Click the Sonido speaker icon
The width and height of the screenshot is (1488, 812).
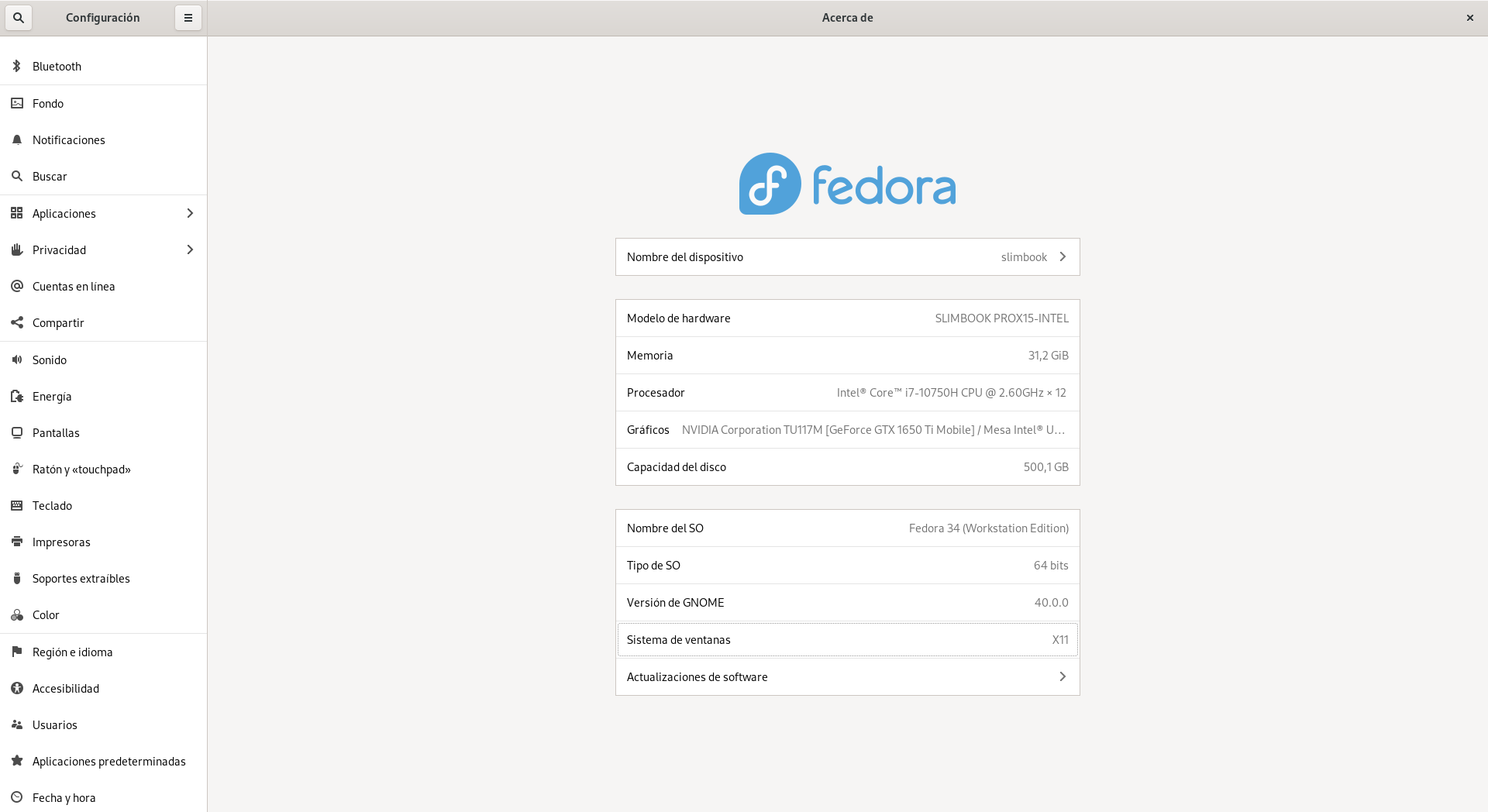pyautogui.click(x=17, y=360)
